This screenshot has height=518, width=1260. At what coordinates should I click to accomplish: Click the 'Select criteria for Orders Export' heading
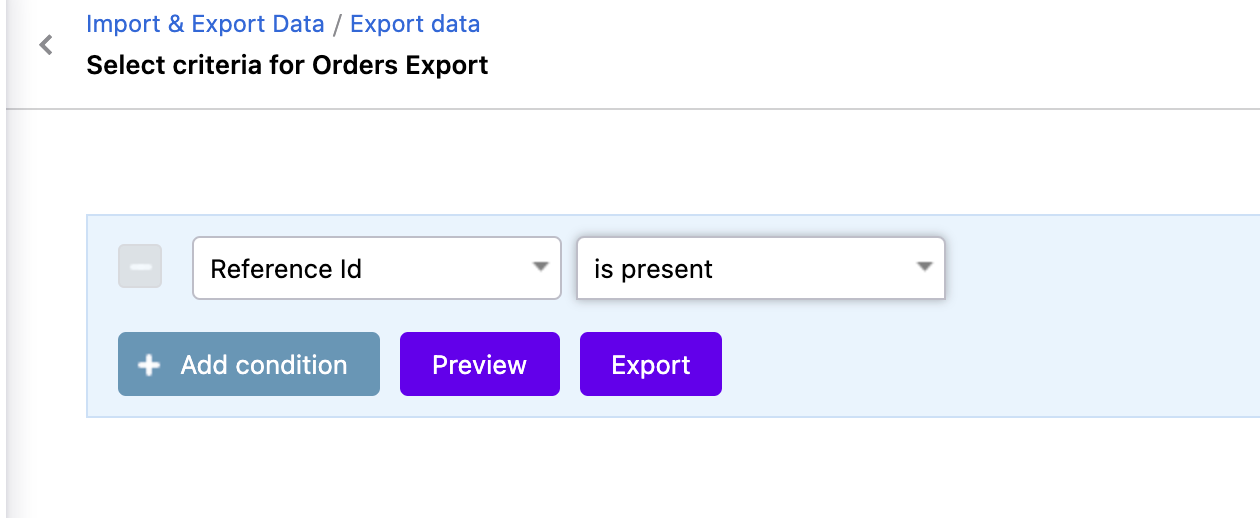287,66
